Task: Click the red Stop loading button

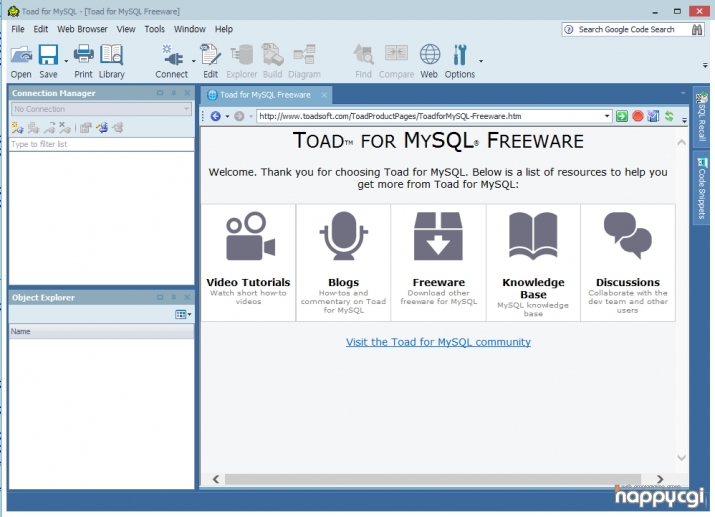Action: (x=637, y=116)
